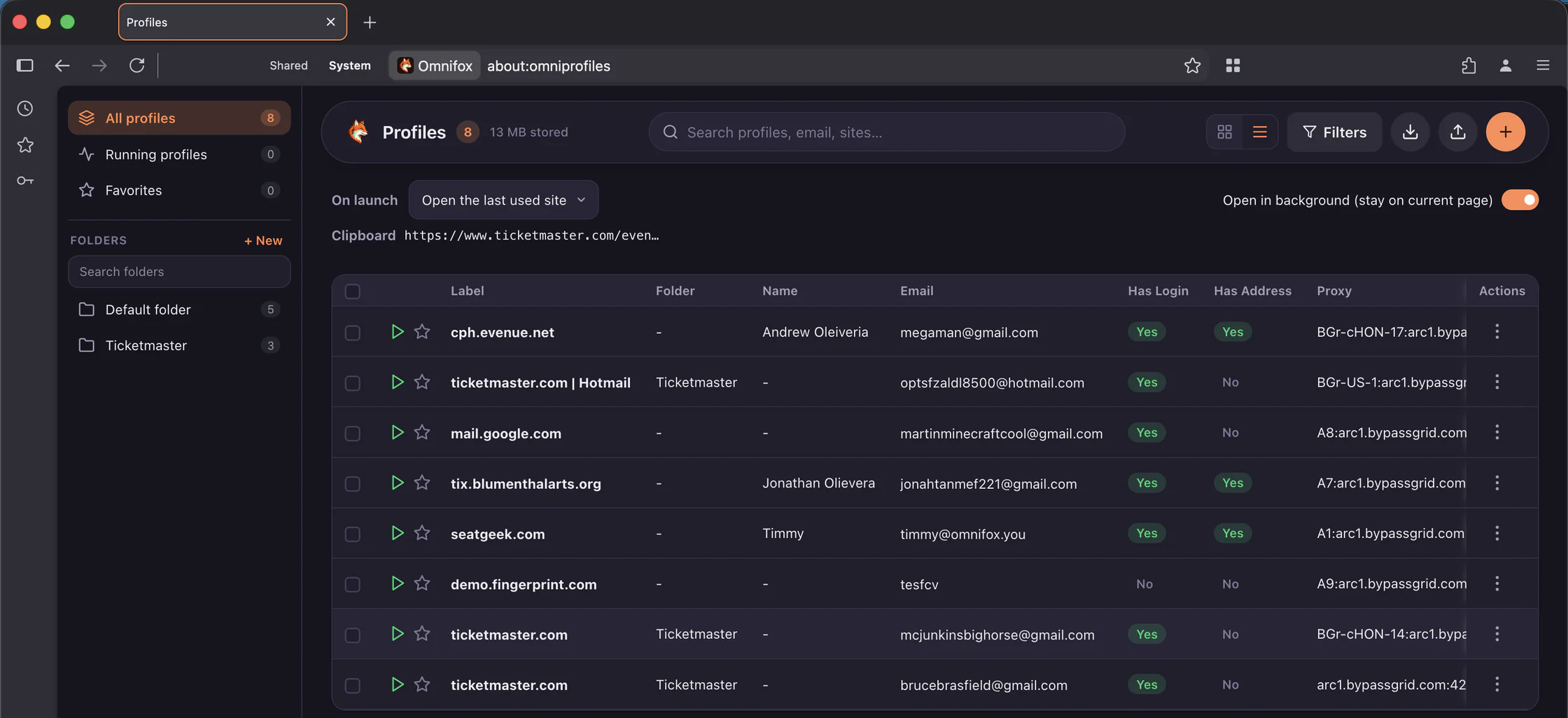Click the export upload icon
The image size is (1568, 718).
[1457, 132]
